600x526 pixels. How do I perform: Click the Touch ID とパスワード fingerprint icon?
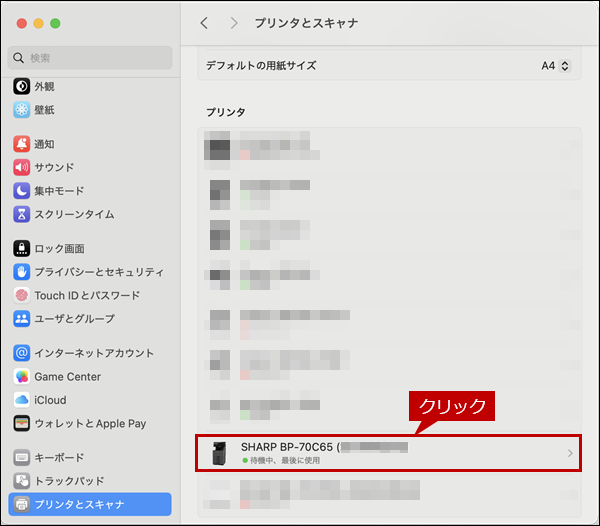22,295
